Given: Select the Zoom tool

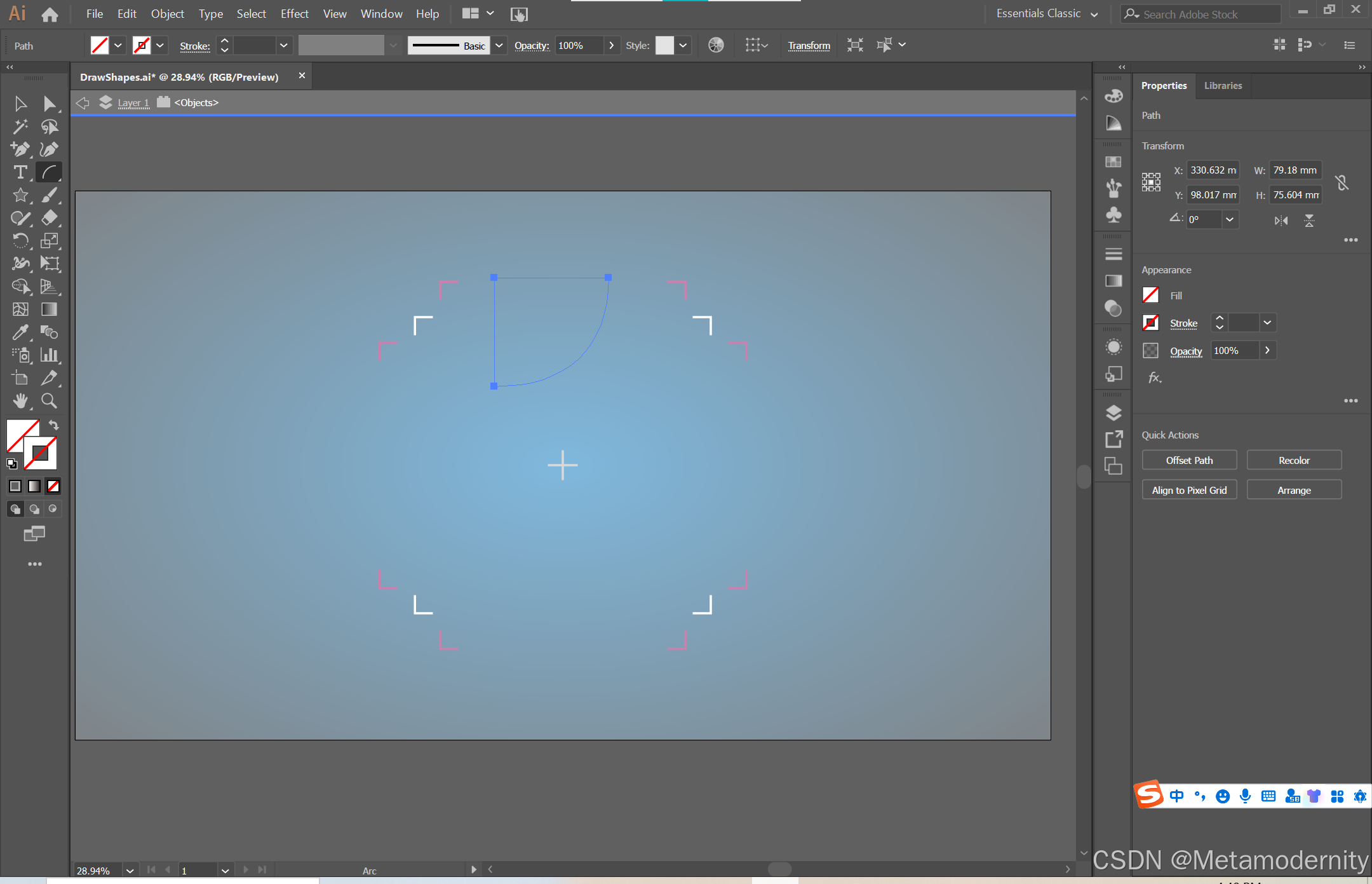Looking at the screenshot, I should 49,400.
